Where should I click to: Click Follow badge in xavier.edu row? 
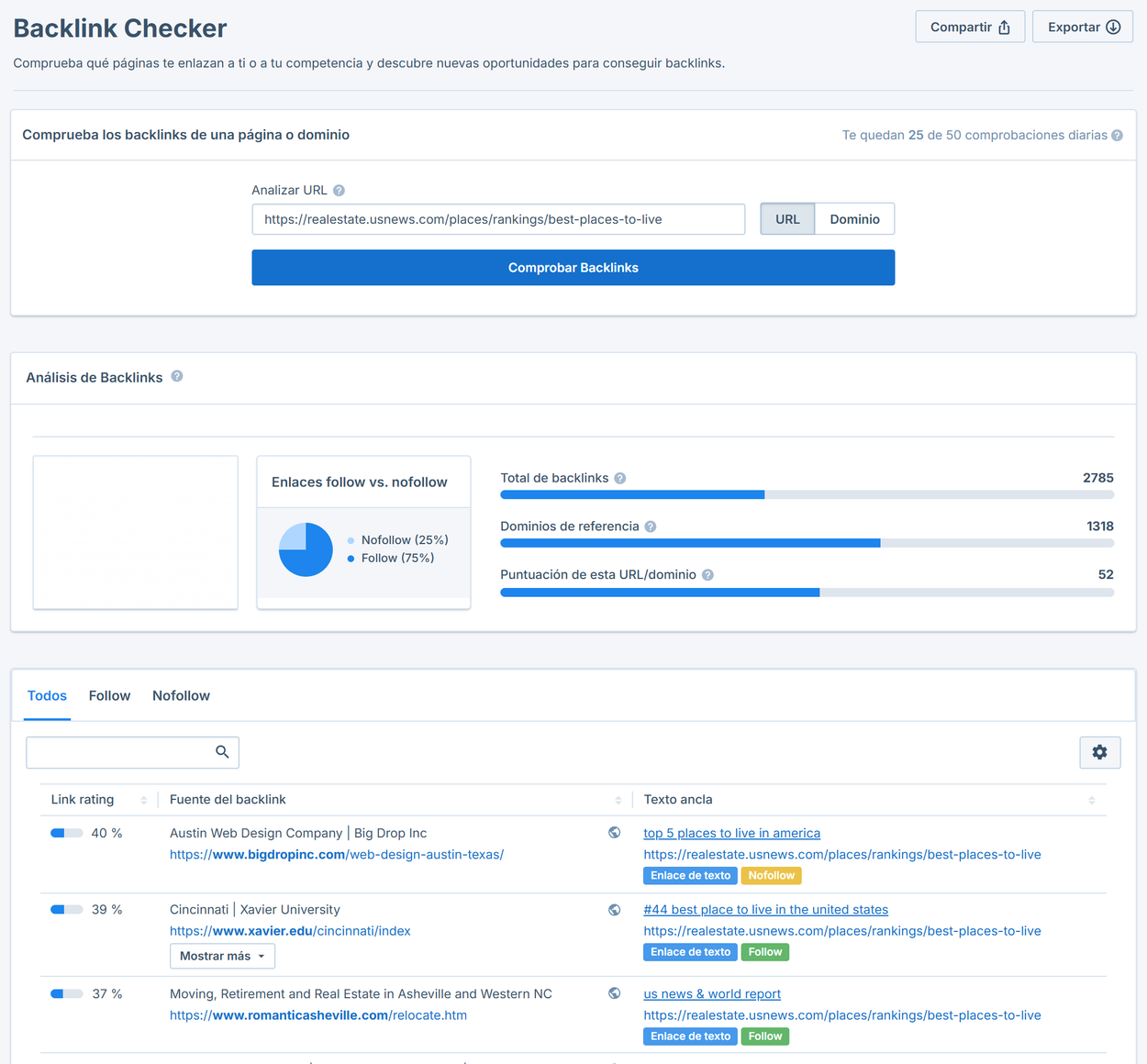pos(764,952)
